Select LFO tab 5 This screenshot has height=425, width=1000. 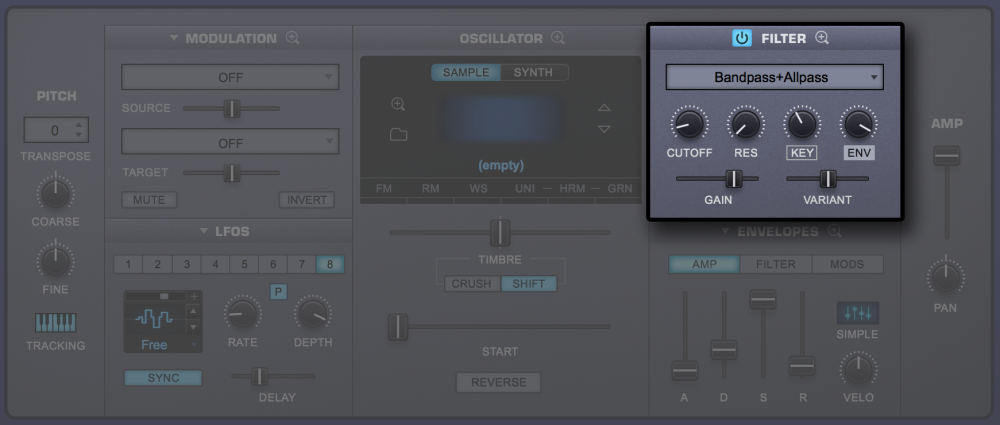pyautogui.click(x=244, y=264)
